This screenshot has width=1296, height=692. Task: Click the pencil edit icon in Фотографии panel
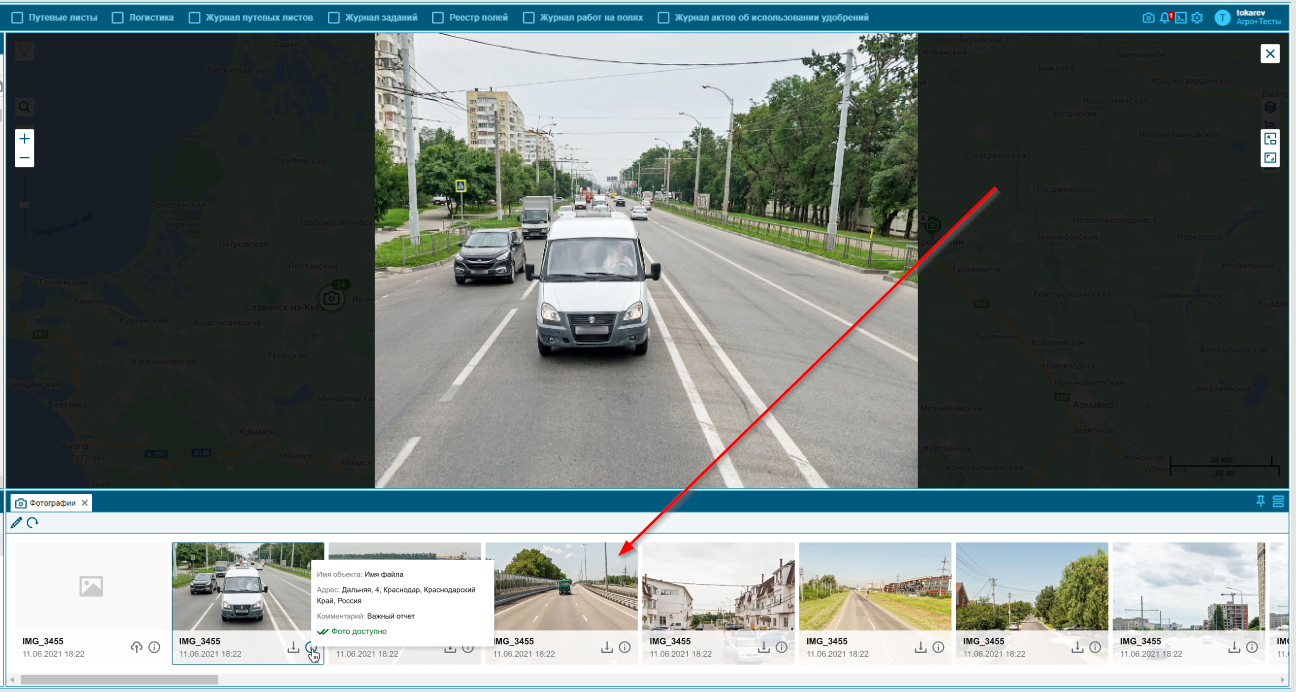(x=16, y=522)
